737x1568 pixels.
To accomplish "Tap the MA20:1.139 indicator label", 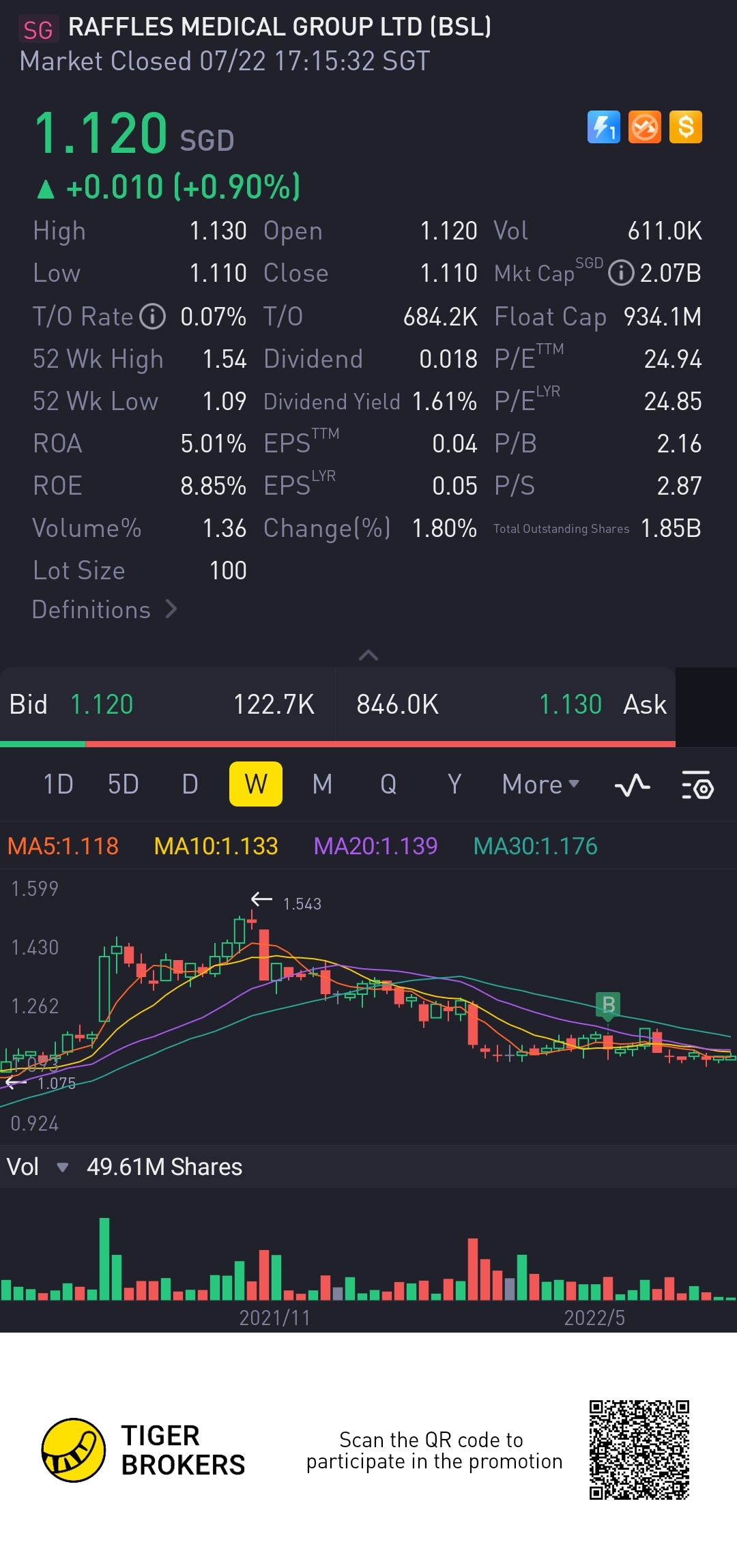I will pos(375,846).
